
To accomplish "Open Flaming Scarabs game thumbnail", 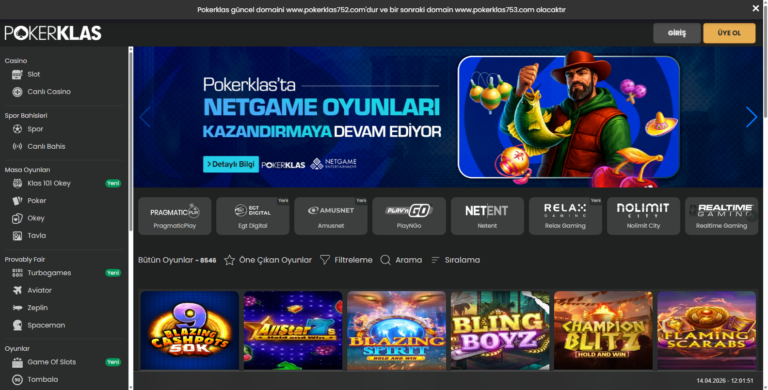I will [707, 330].
